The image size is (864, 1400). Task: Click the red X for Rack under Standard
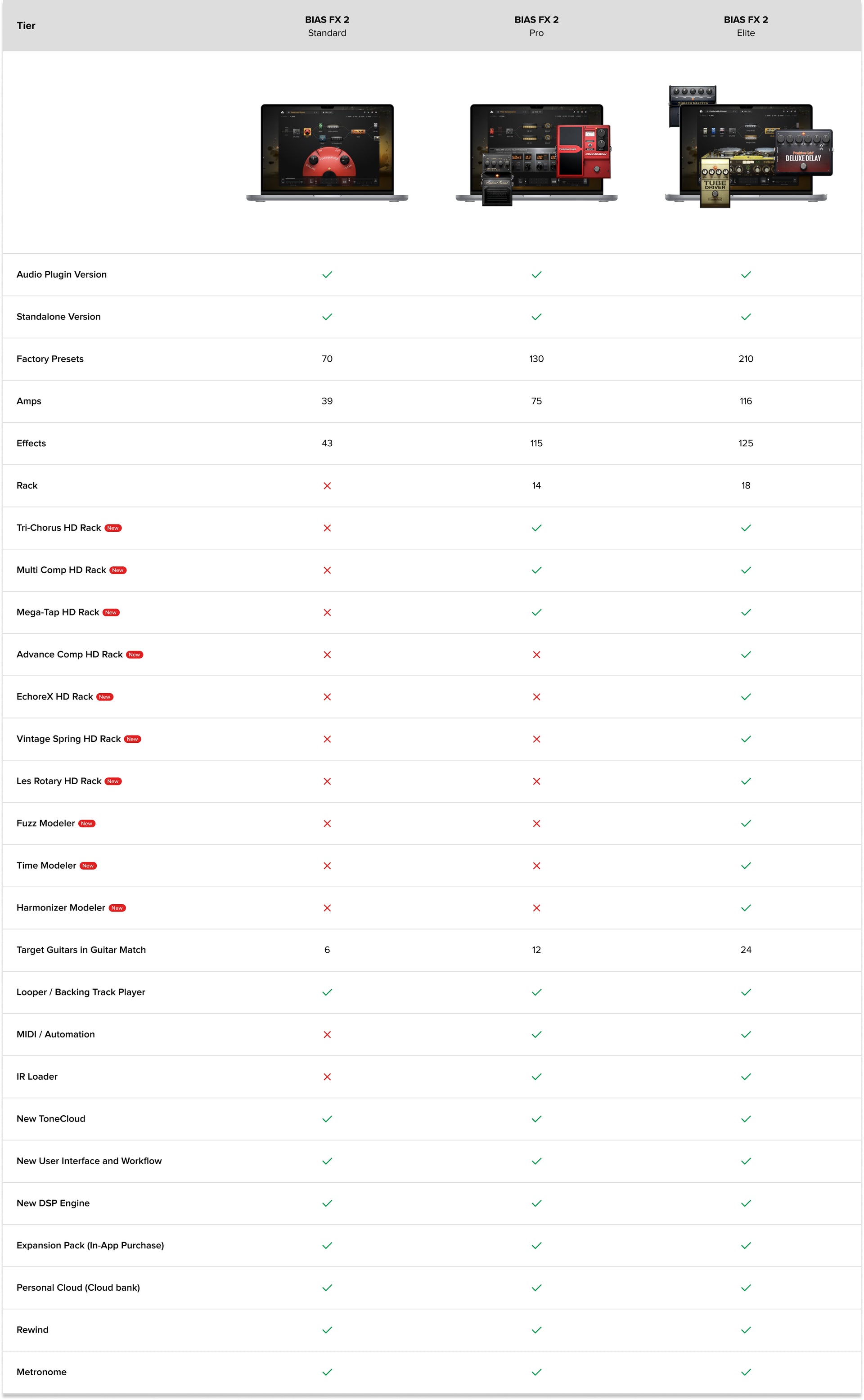tap(327, 485)
